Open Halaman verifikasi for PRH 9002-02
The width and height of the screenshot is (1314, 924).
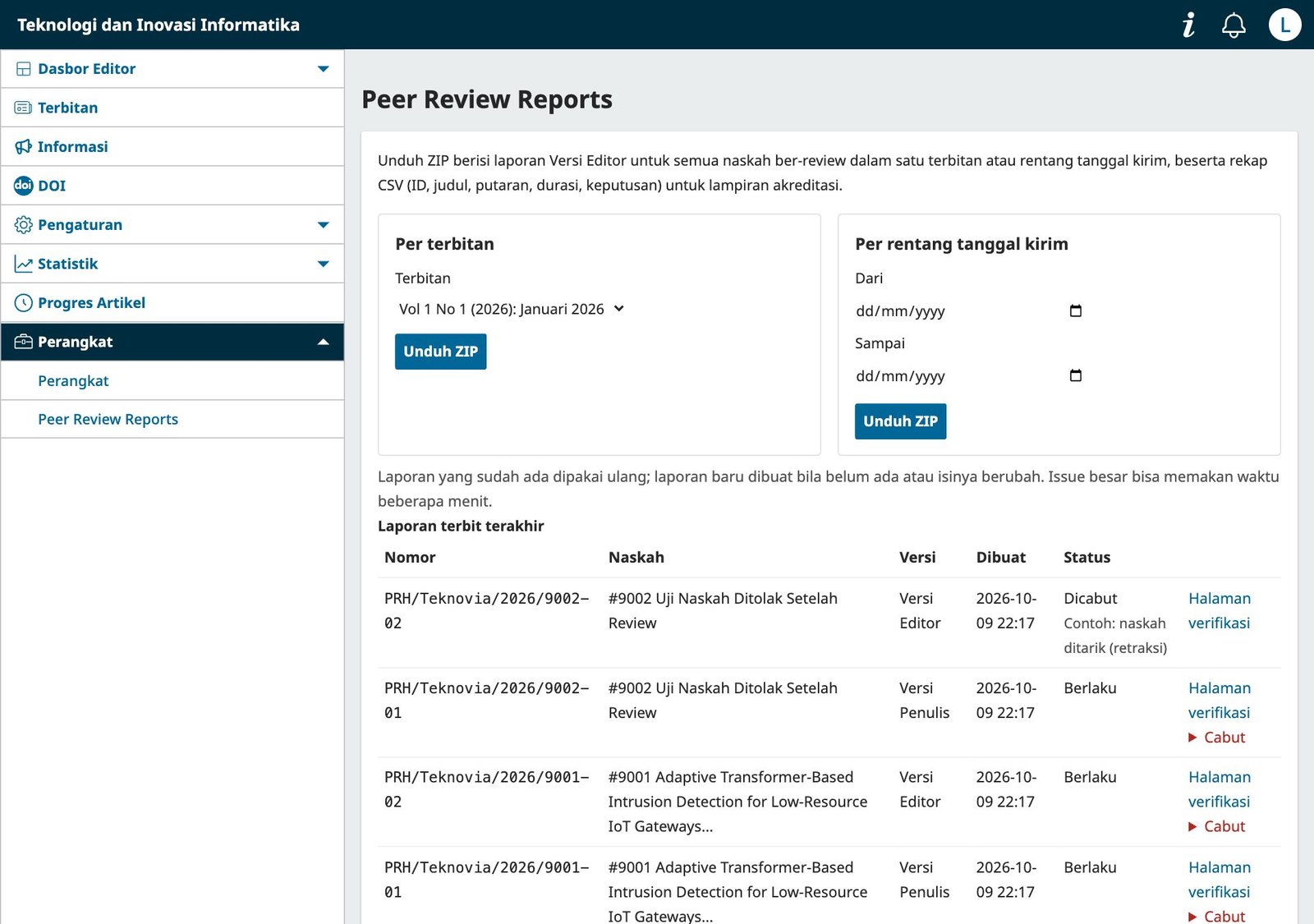click(1220, 611)
